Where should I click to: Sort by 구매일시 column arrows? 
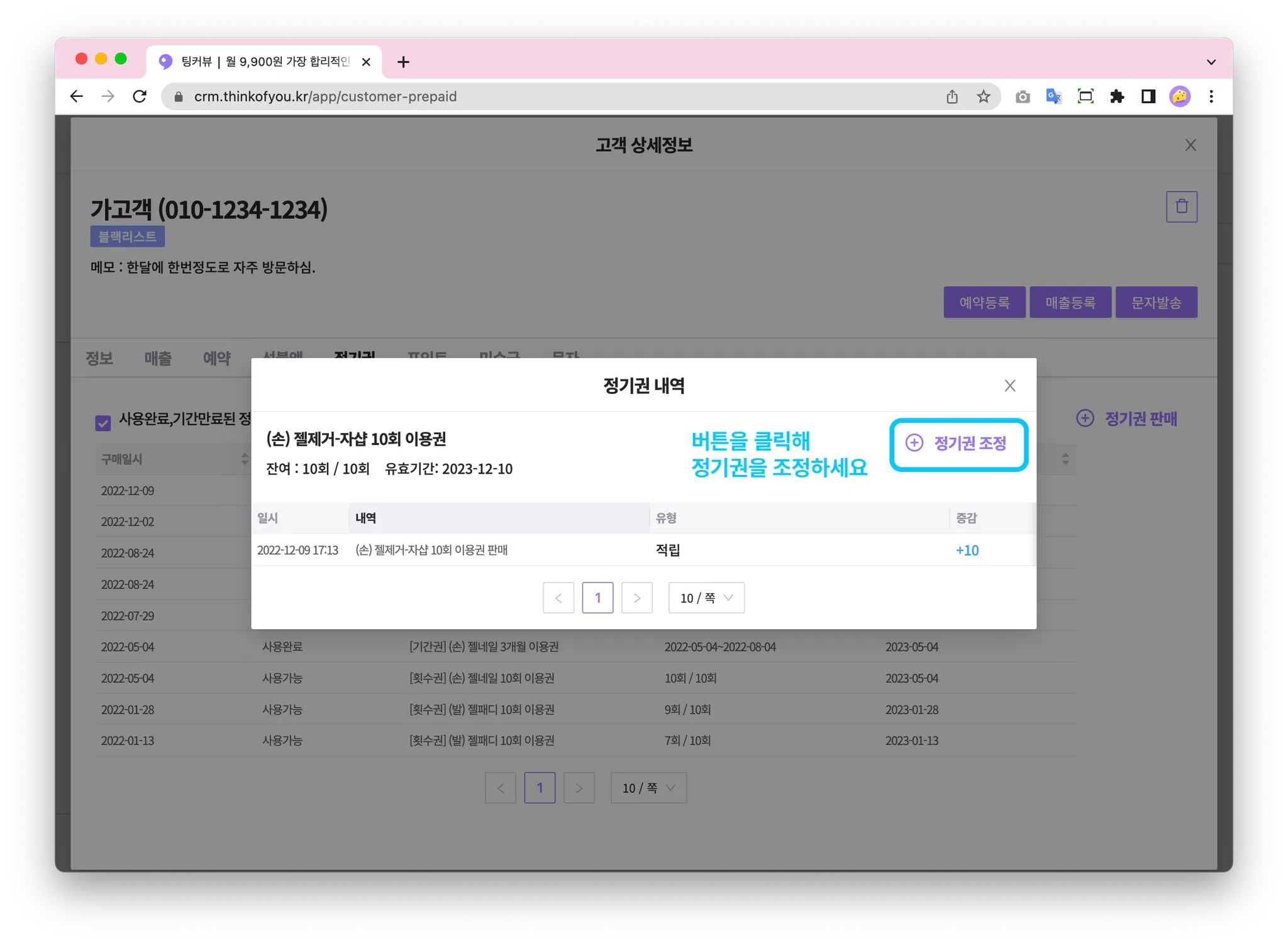point(245,459)
